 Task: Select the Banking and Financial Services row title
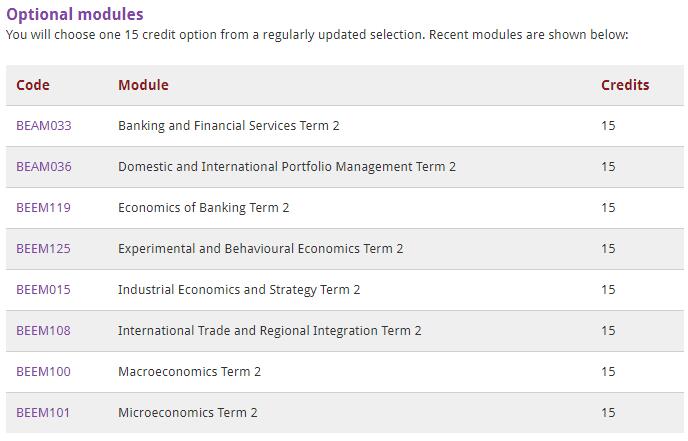(228, 126)
